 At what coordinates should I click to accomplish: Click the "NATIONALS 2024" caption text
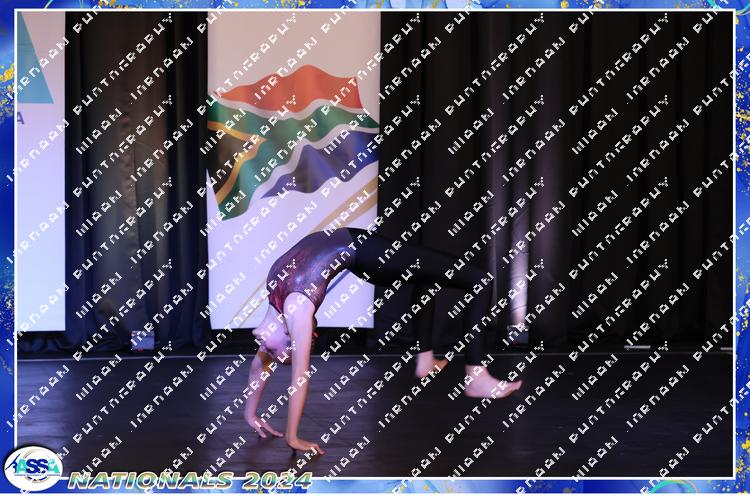click(x=190, y=480)
